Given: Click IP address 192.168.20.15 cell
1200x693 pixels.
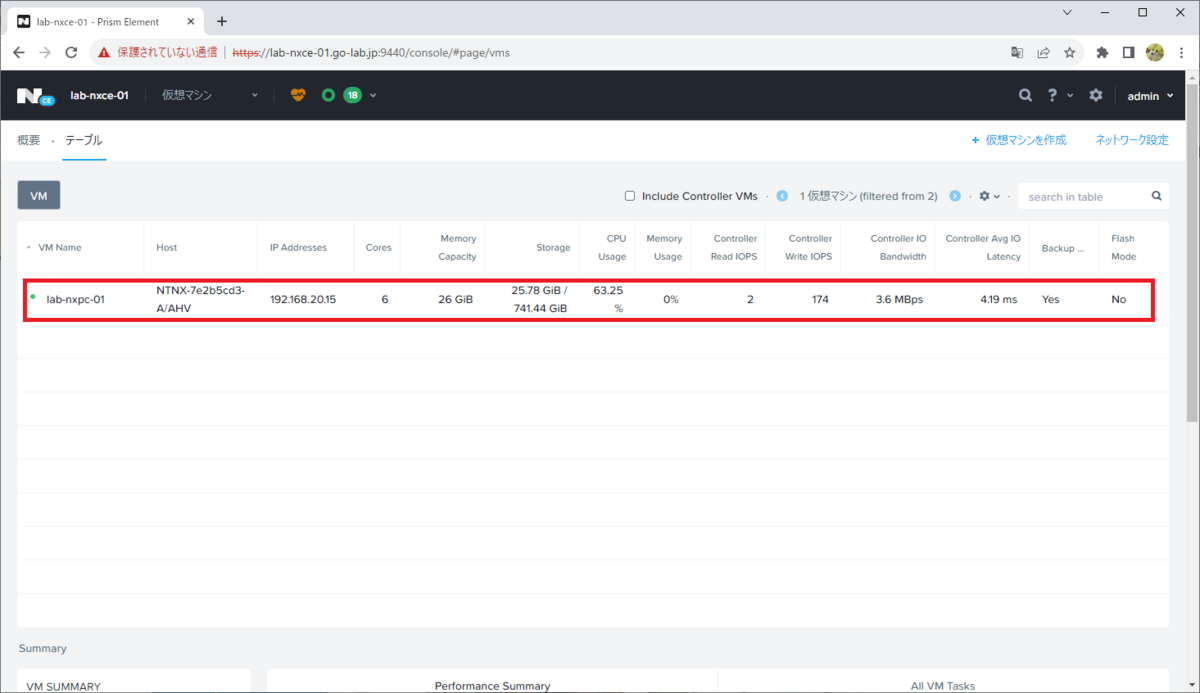Looking at the screenshot, I should (x=303, y=299).
